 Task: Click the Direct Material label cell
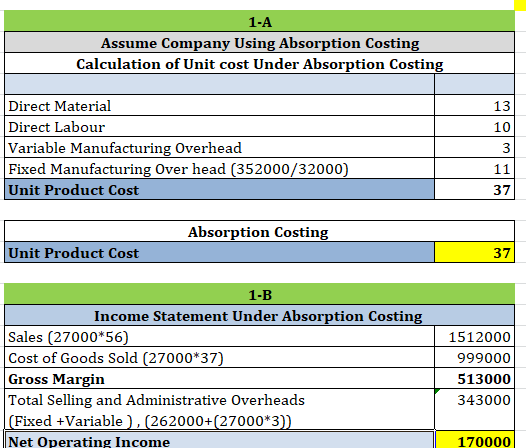[219, 105]
